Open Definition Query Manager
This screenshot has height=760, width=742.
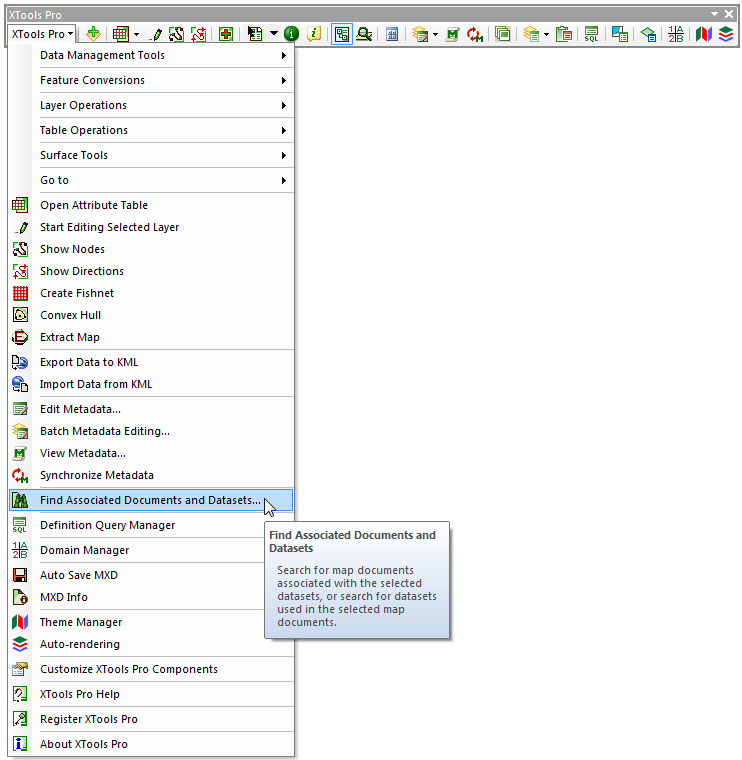click(137, 525)
